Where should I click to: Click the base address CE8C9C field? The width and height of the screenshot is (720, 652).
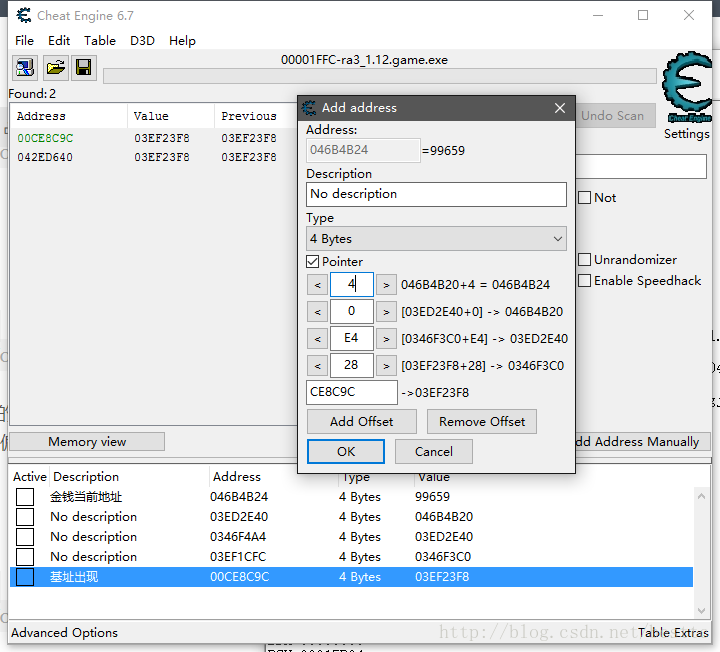[x=352, y=392]
